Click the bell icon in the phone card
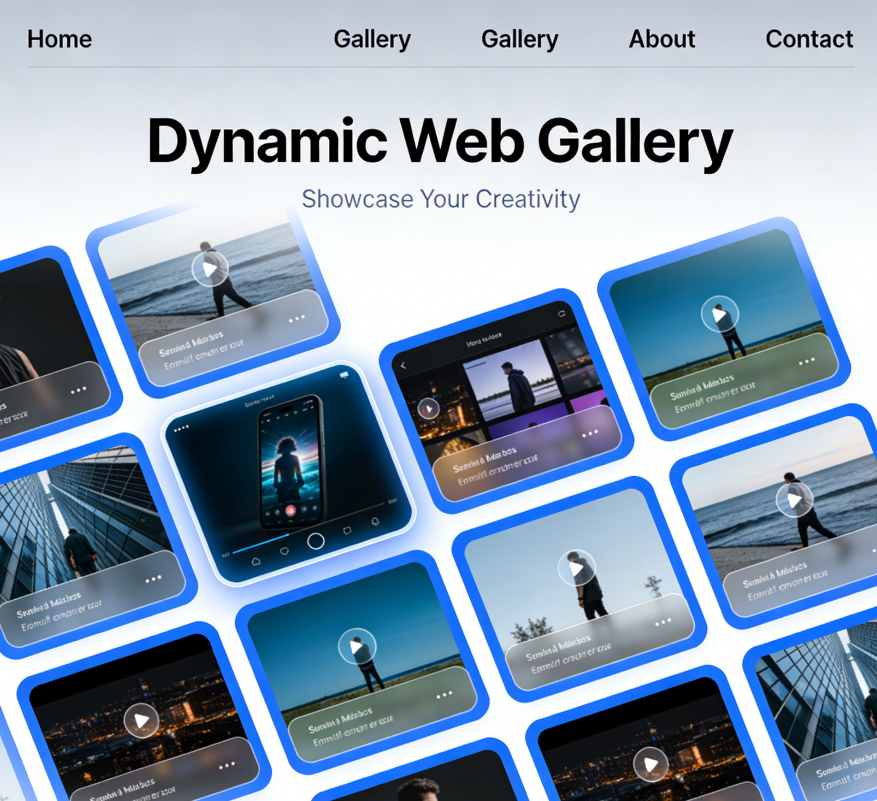877x801 pixels. tap(375, 521)
